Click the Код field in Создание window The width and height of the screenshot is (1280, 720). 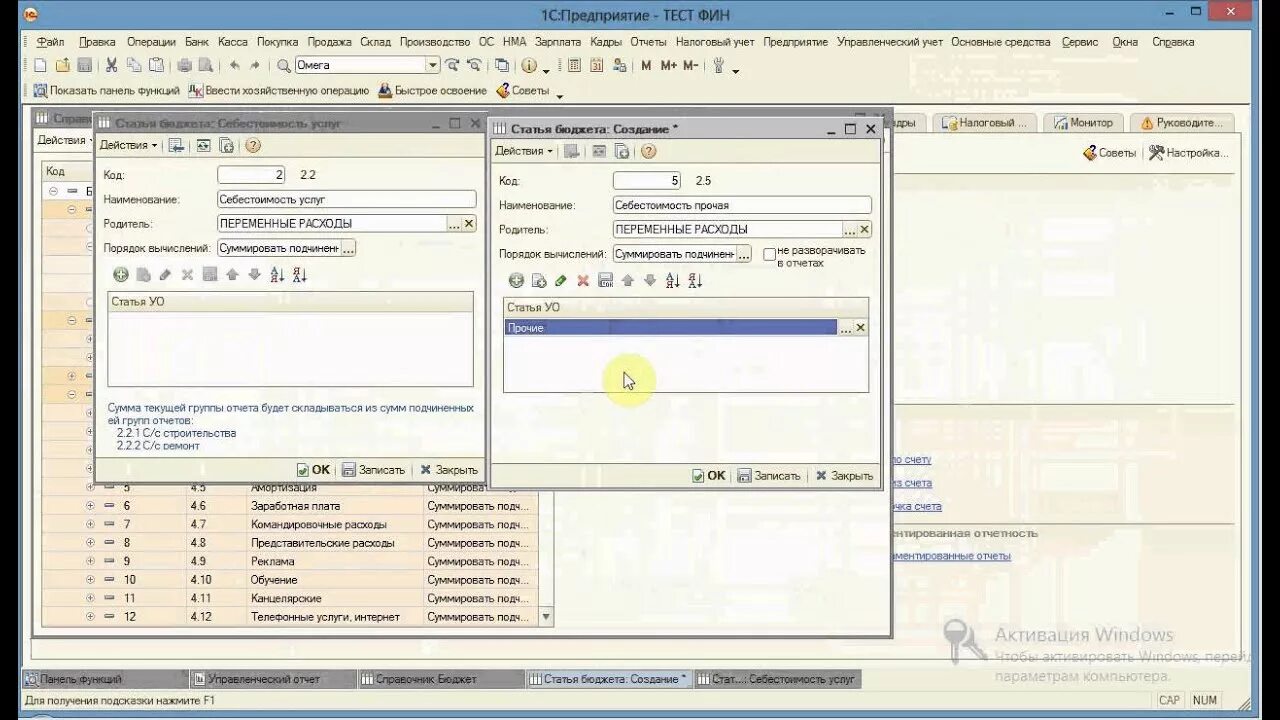[647, 181]
